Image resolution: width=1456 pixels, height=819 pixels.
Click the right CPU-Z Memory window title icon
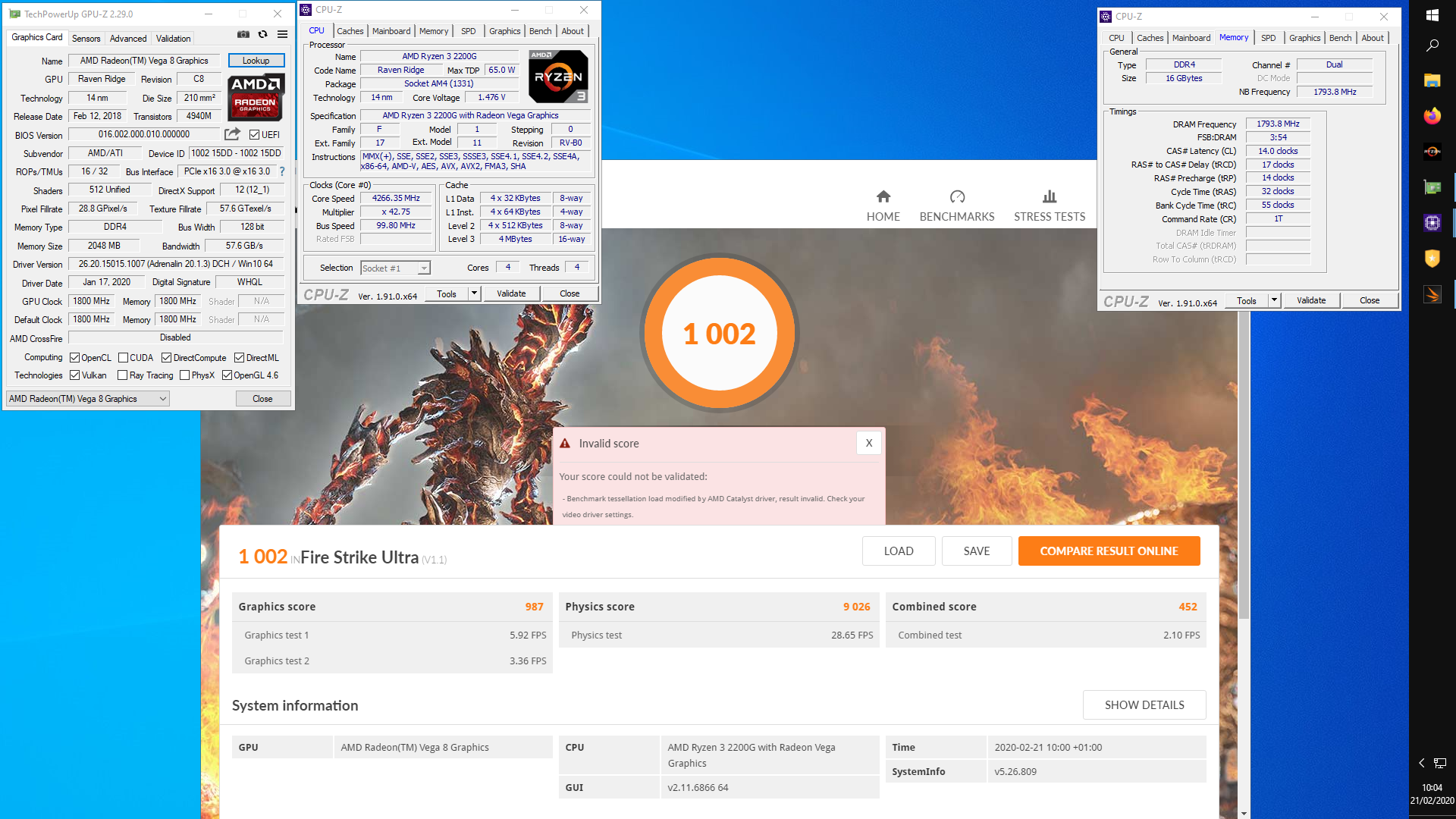(1106, 16)
